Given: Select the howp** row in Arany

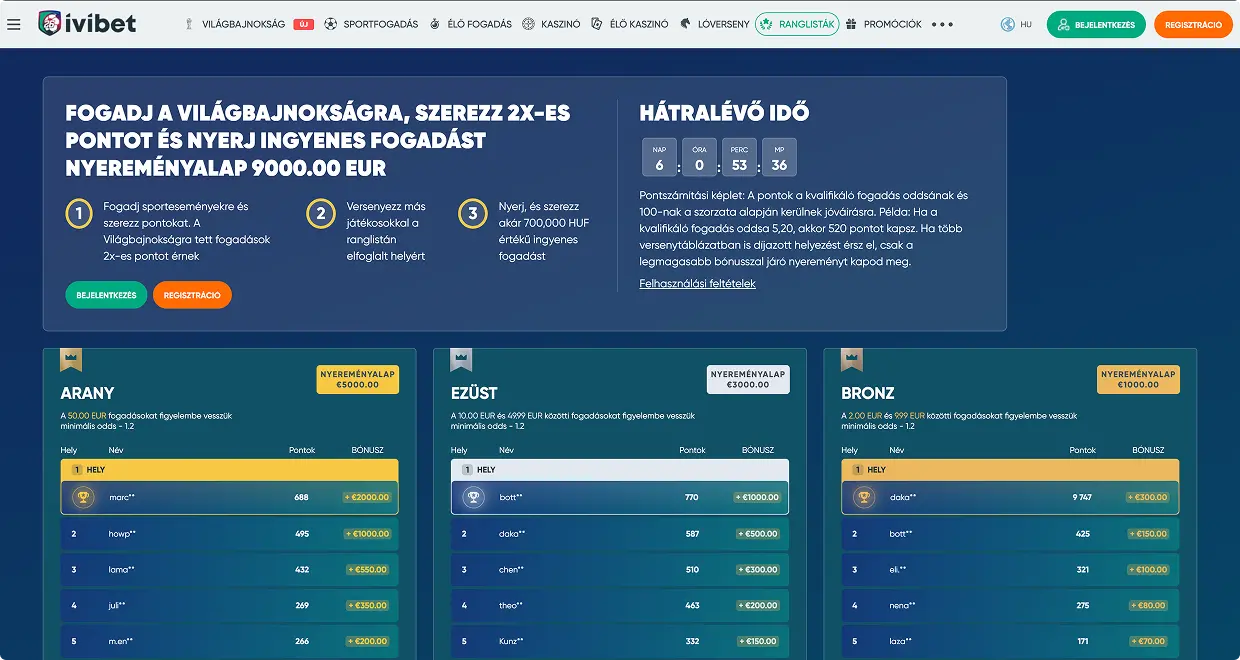Looking at the screenshot, I should click(230, 534).
